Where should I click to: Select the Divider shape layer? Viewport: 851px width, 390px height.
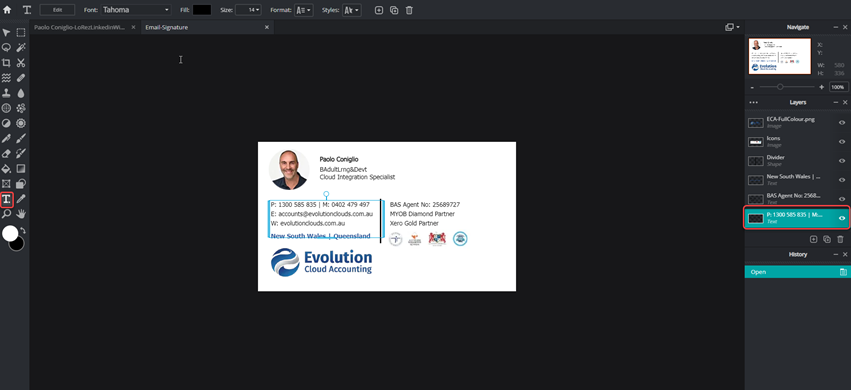pos(797,161)
